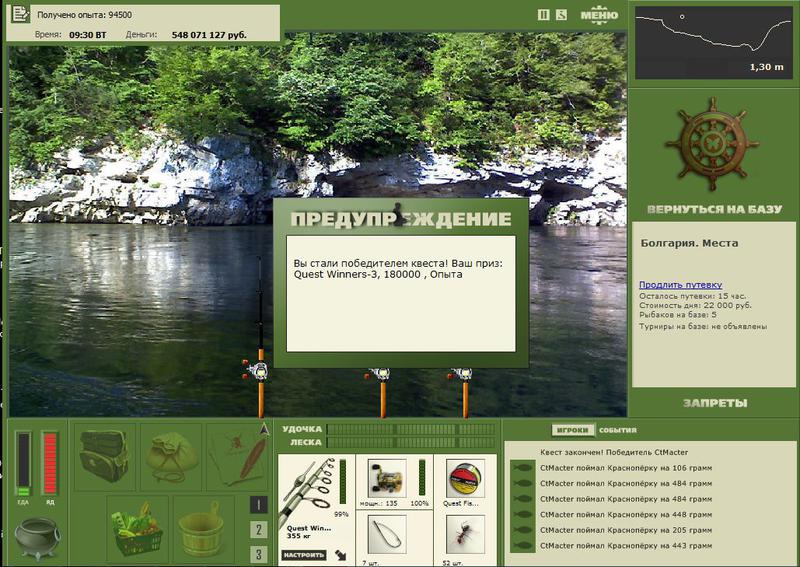Click the fish icon beside the 205 грамм event
Image resolution: width=800 pixels, height=567 pixels.
click(523, 530)
